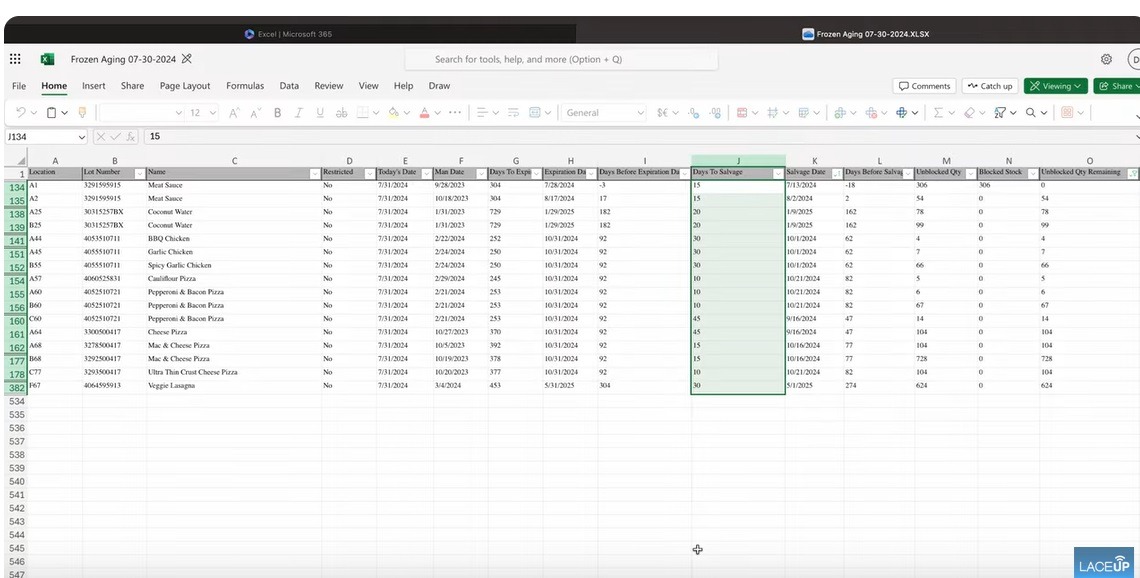Apply fill color to selection
Viewport: 1140px width, 578px height.
(393, 112)
